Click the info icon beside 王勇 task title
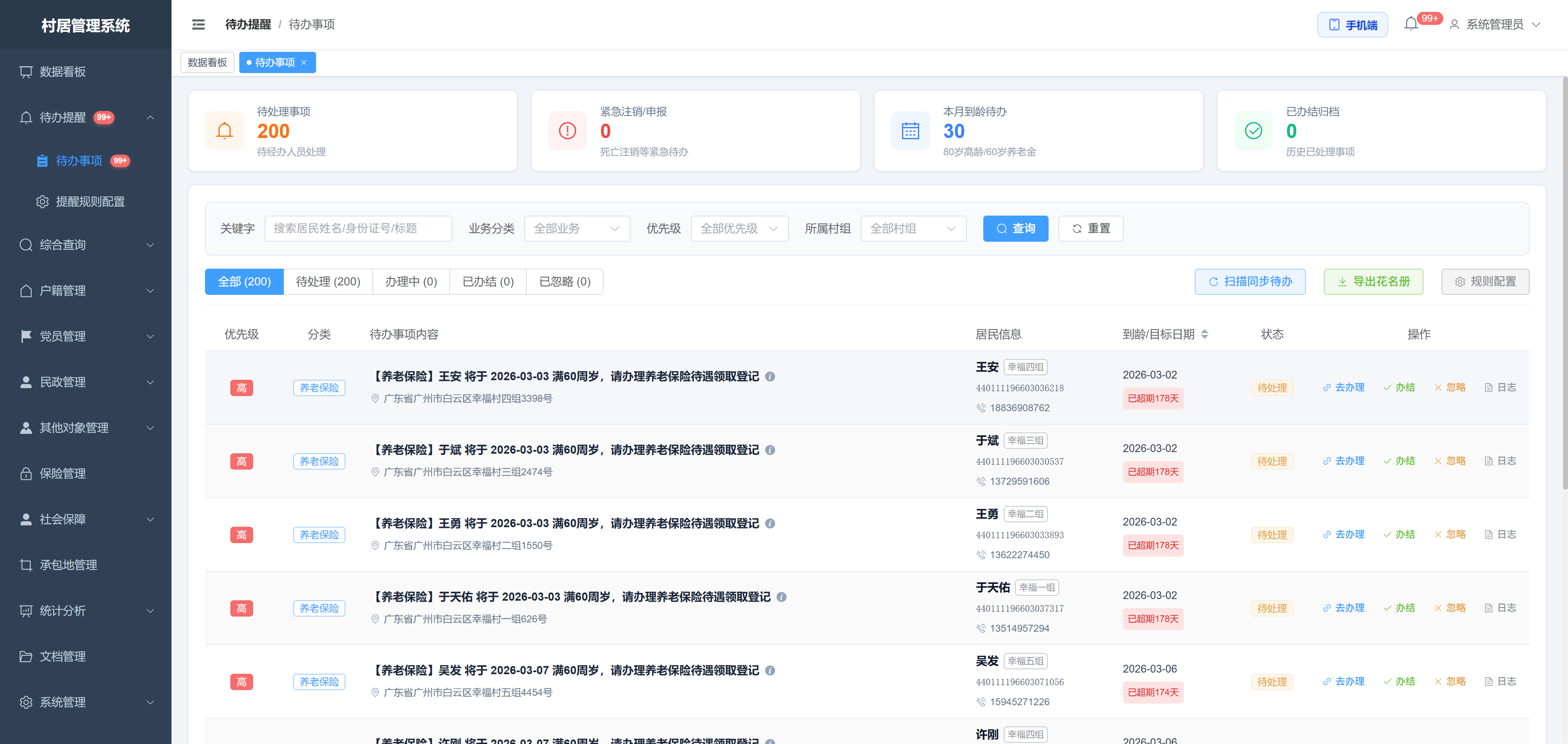1568x744 pixels. [x=770, y=523]
